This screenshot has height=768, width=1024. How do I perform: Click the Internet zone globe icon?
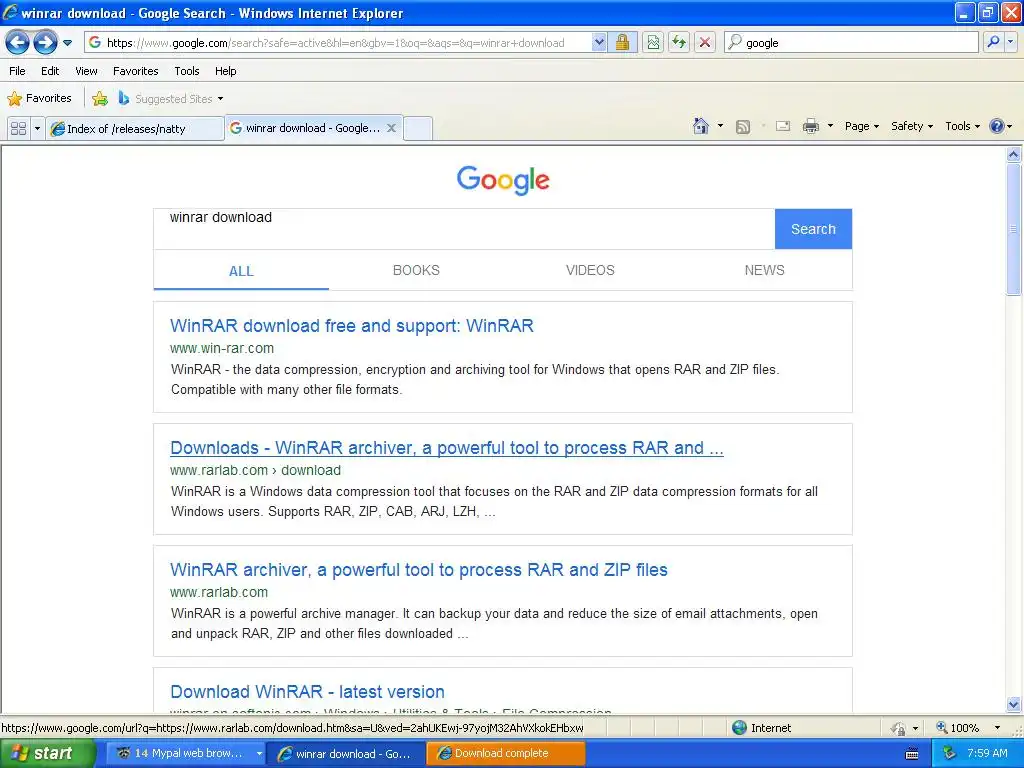click(x=739, y=728)
